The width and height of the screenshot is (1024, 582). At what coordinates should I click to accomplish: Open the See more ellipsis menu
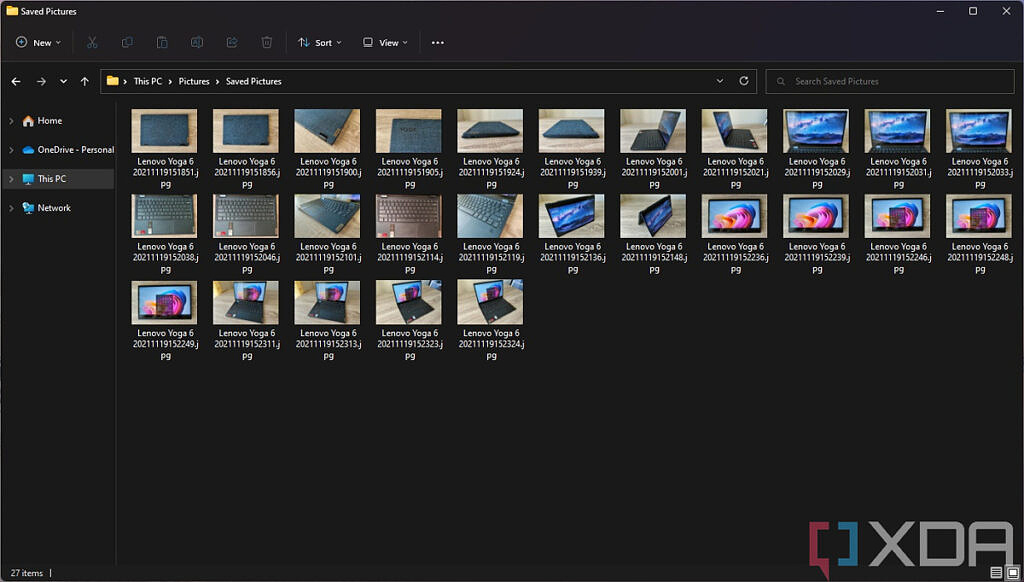coord(437,42)
